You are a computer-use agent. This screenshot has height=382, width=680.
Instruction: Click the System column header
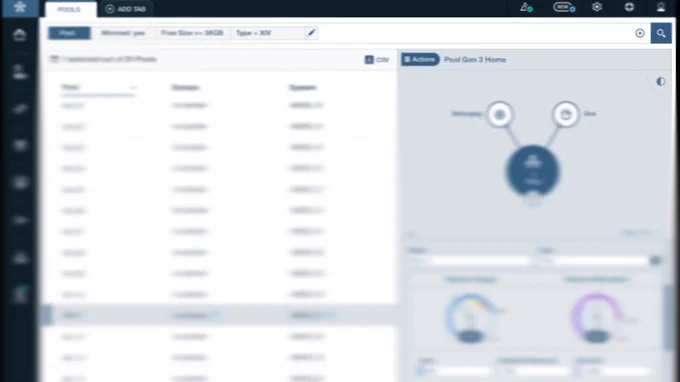303,88
